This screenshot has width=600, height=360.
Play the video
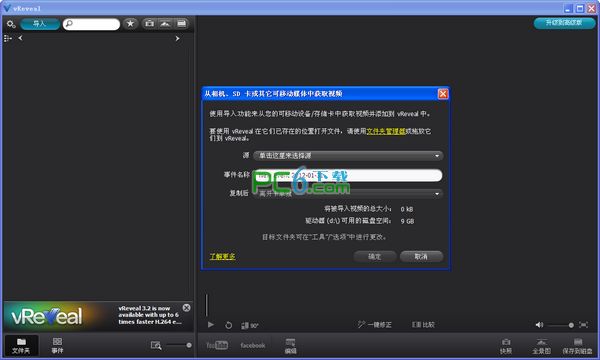click(x=210, y=325)
